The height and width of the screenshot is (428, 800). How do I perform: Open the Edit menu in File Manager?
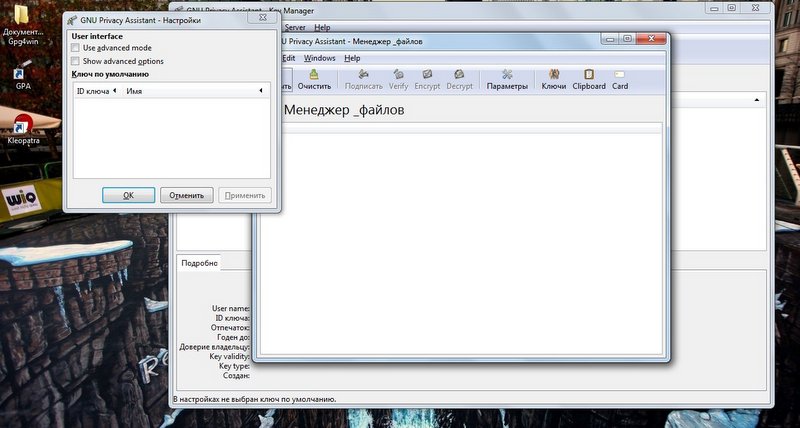(289, 58)
